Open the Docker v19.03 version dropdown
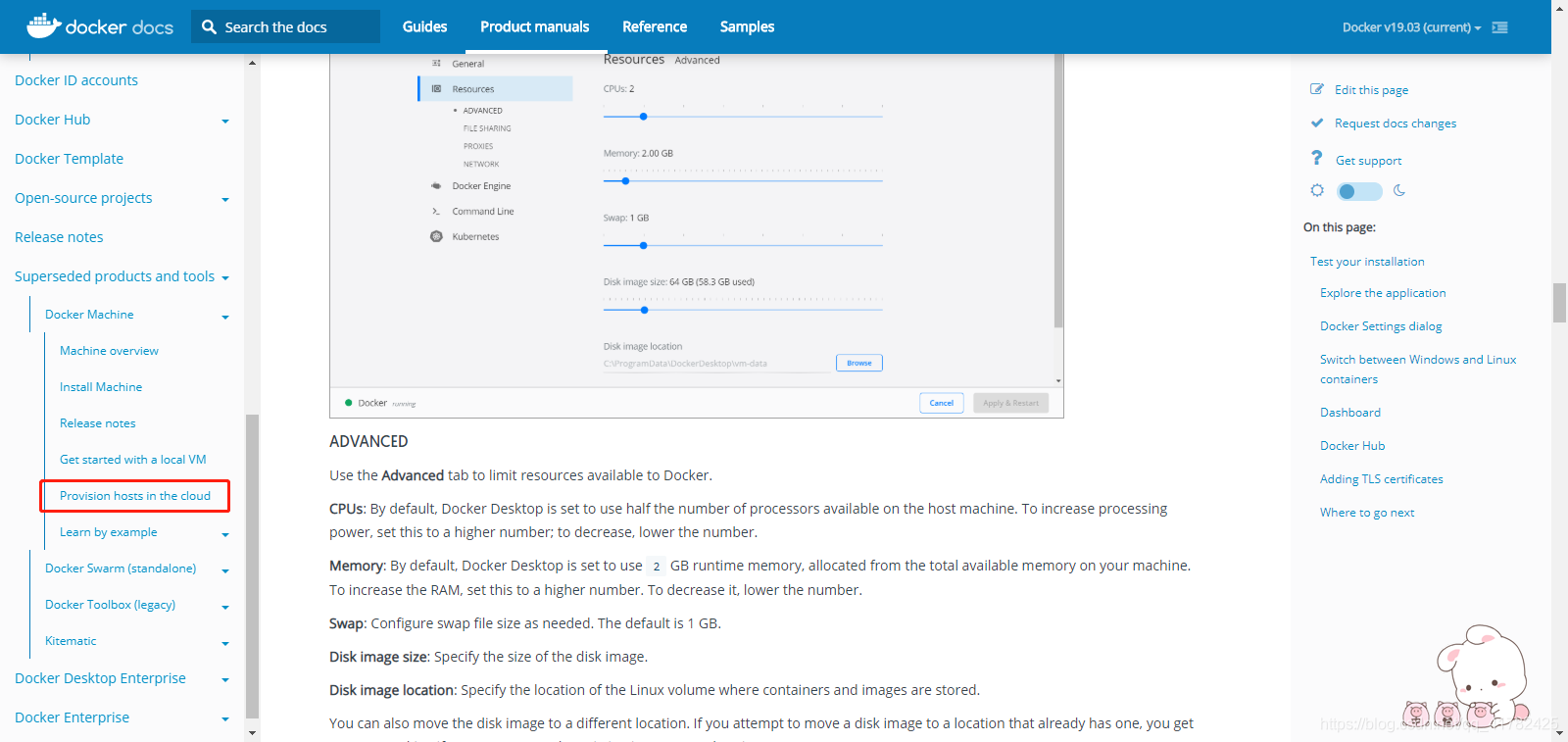The image size is (1568, 742). pyautogui.click(x=1411, y=27)
